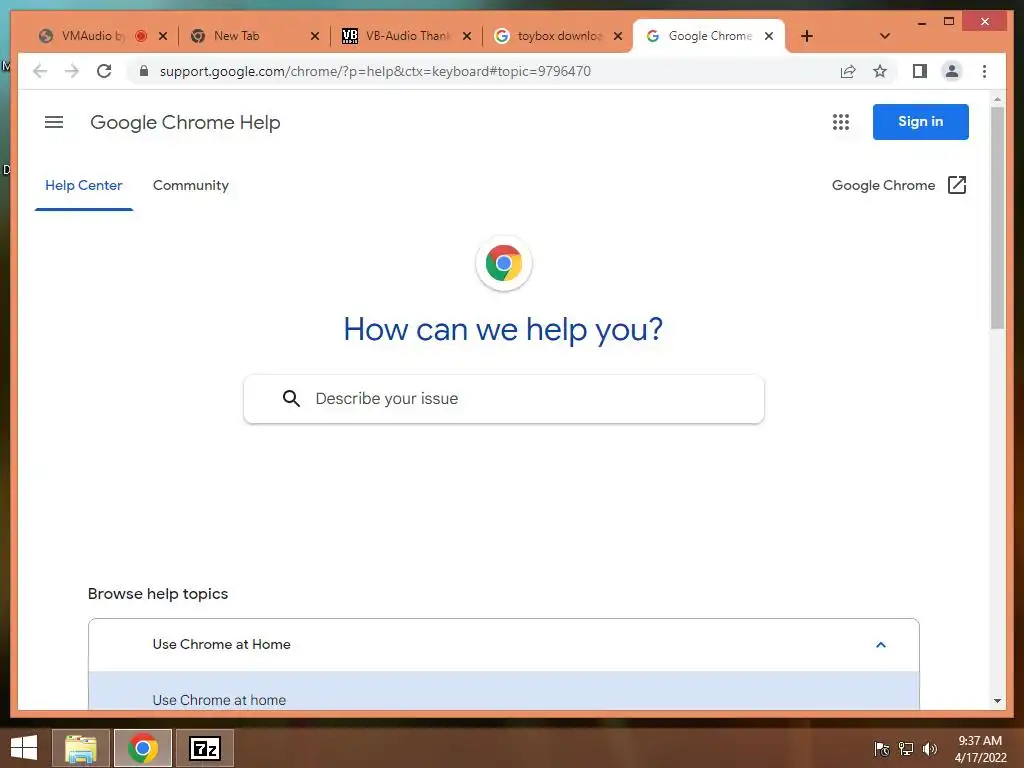This screenshot has height=768, width=1024.
Task: Click the scrollbar down arrow
Action: pyautogui.click(x=997, y=701)
